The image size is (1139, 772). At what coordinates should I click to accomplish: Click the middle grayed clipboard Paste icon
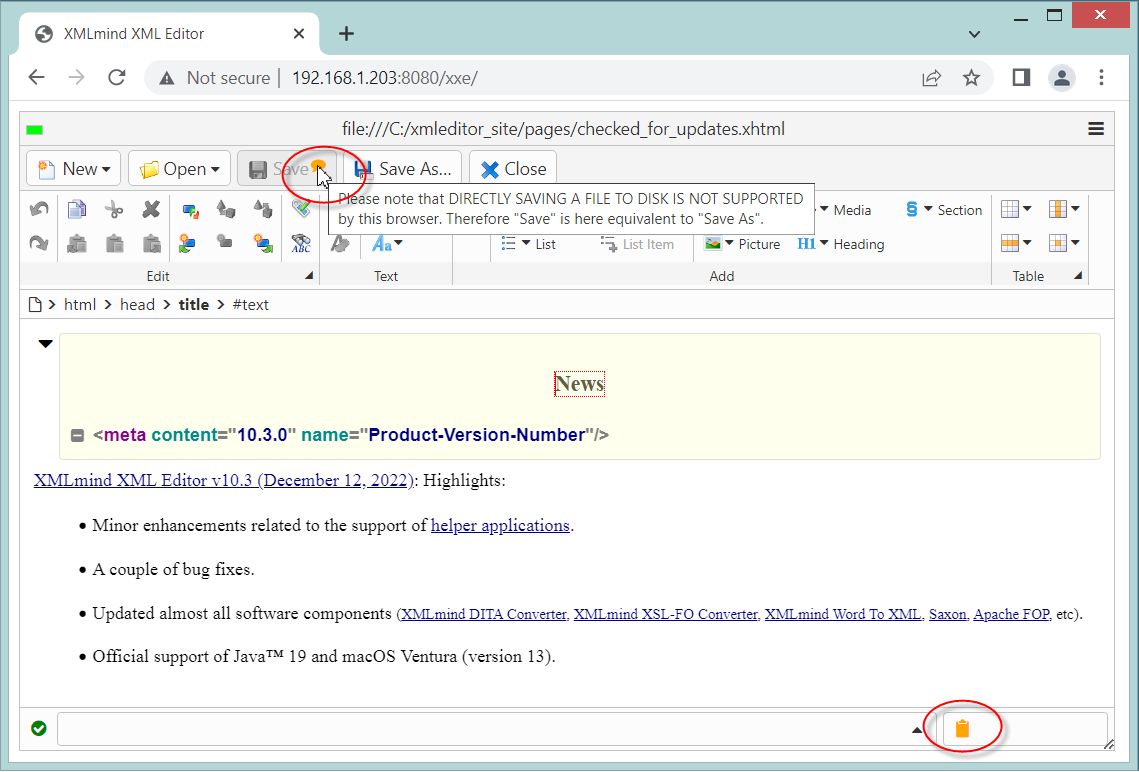click(114, 243)
